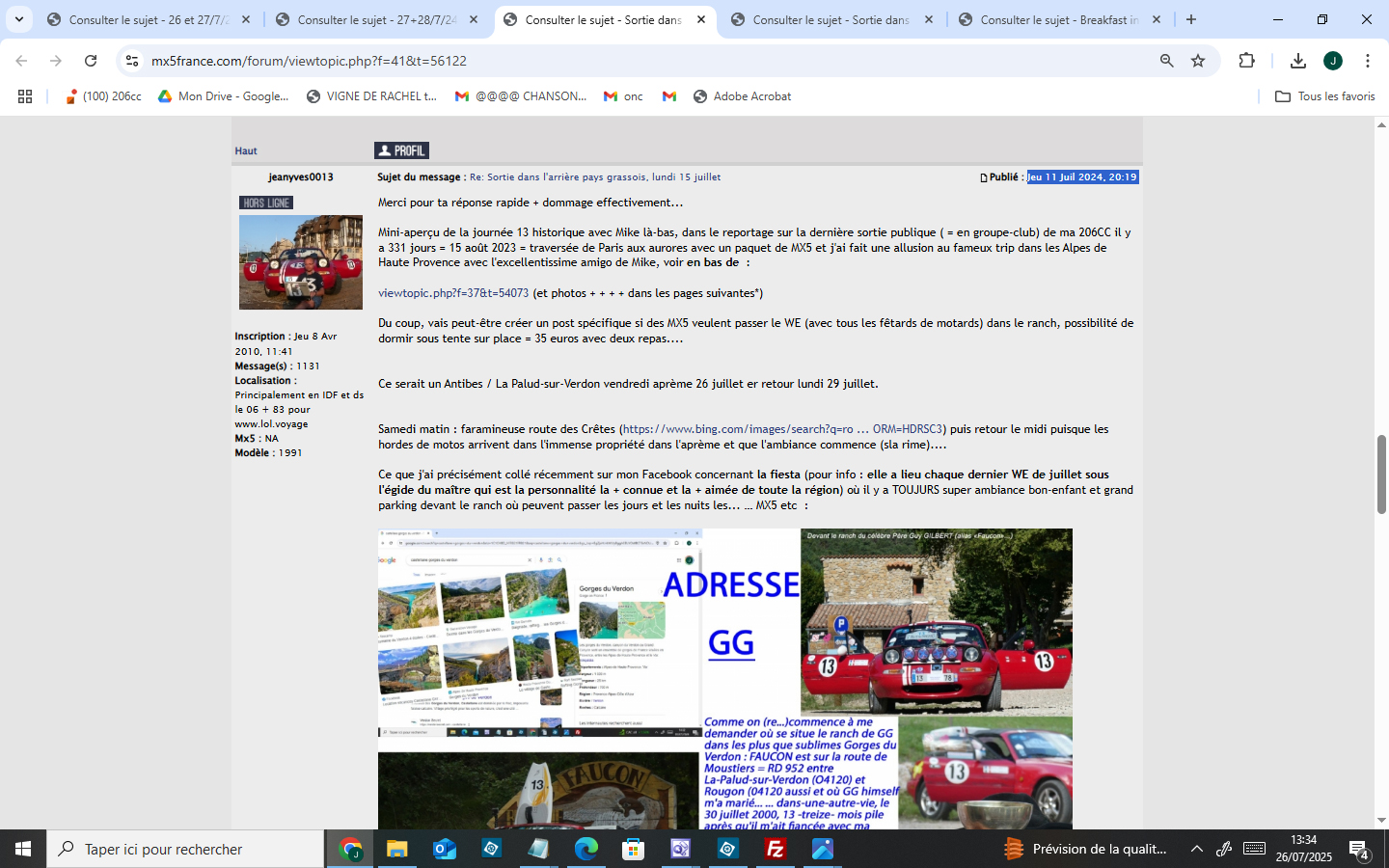Open the viewtopic.php?f=37&t=54073 link
The width and height of the screenshot is (1389, 868).
coord(453,293)
